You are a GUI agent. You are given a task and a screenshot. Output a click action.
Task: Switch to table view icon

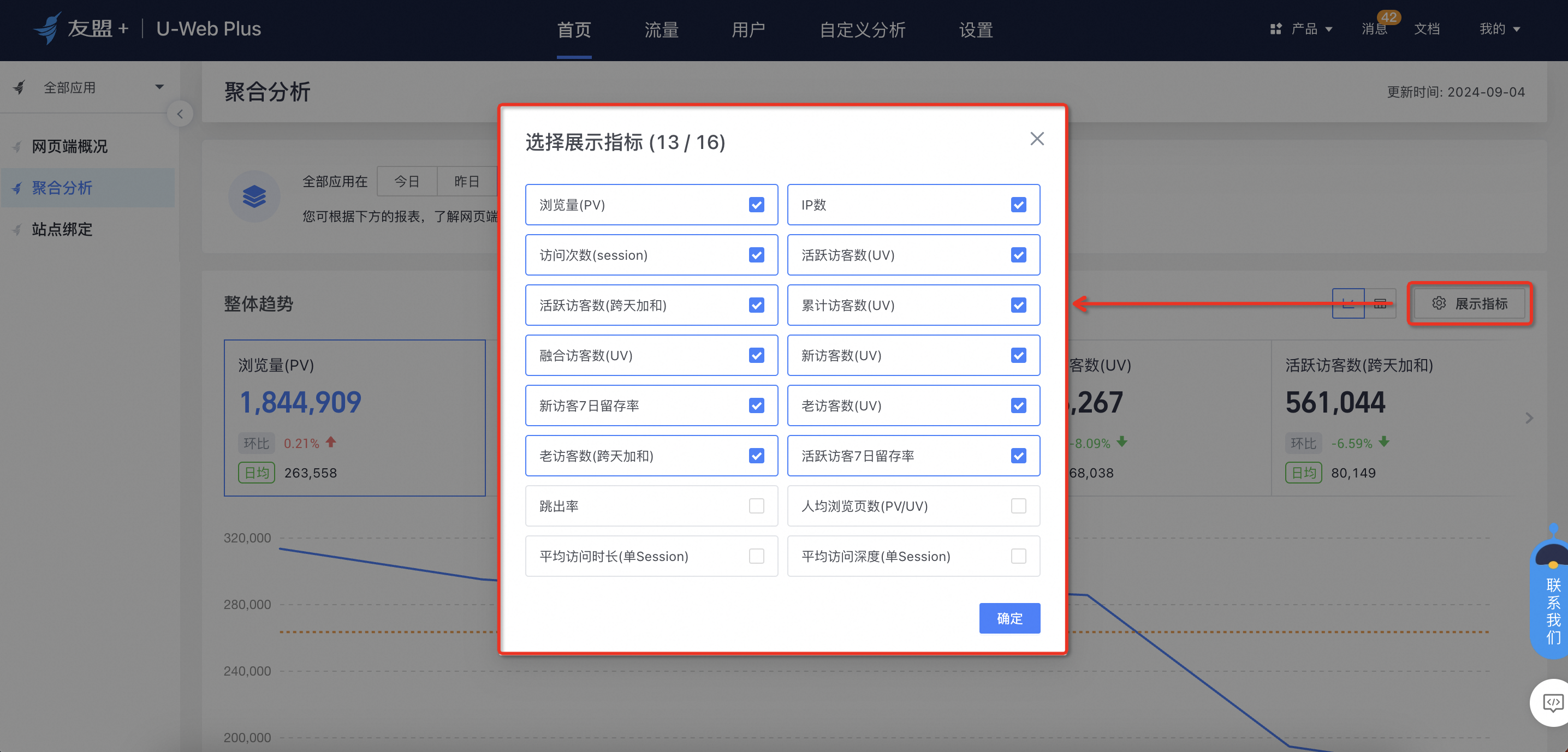[x=1380, y=303]
